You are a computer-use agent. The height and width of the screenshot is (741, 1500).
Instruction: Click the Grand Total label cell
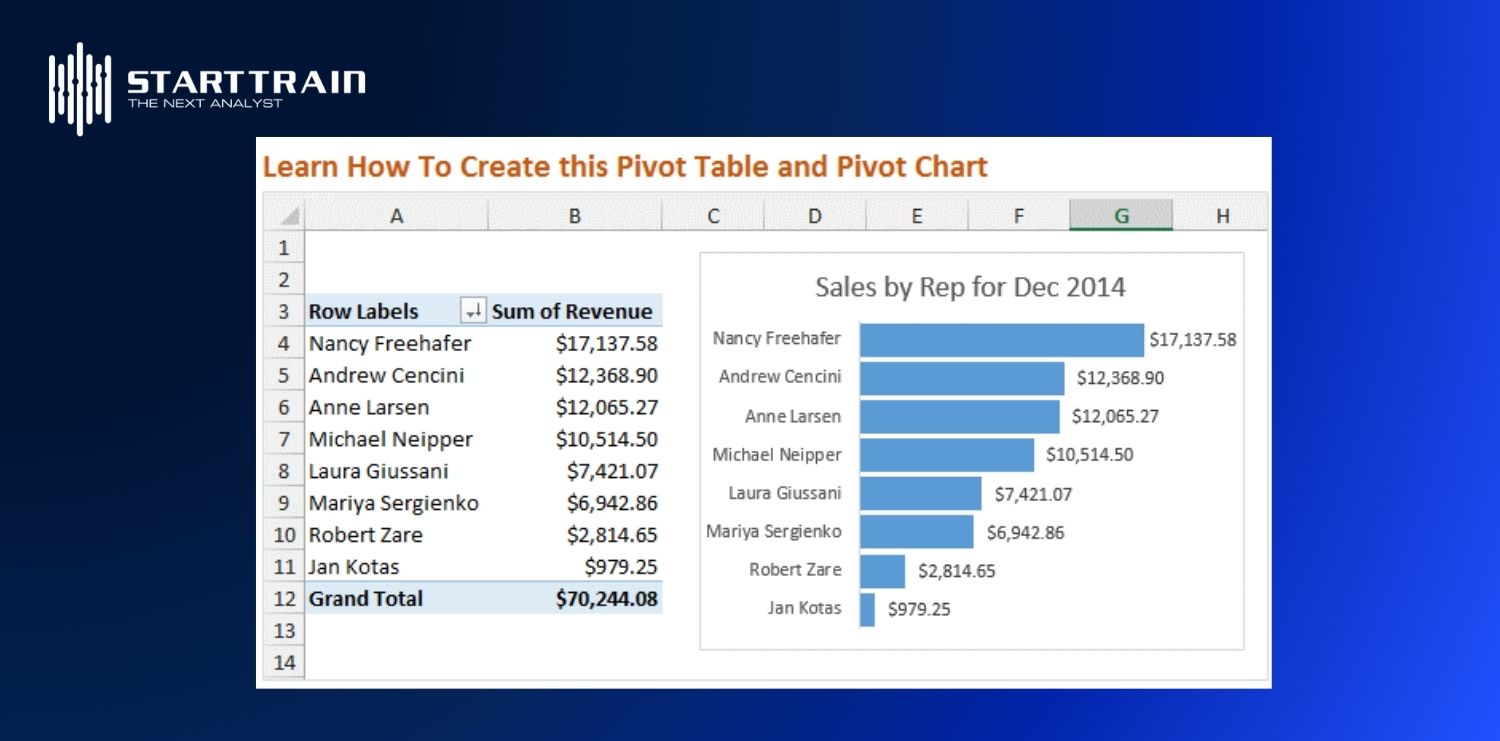(366, 599)
